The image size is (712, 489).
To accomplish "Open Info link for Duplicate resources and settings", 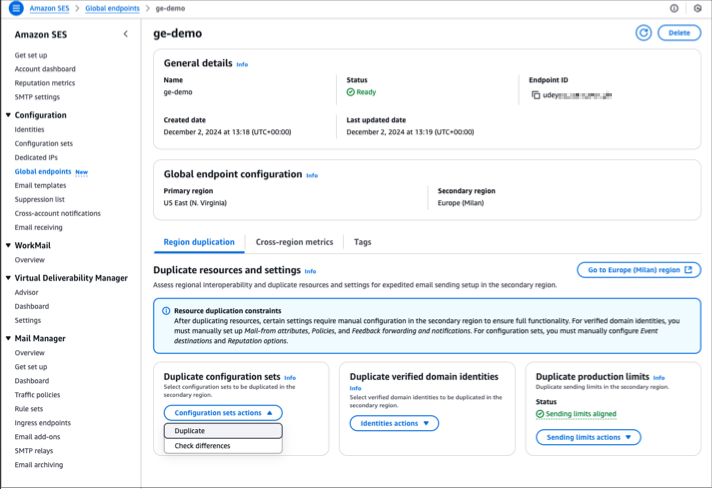I will coord(310,271).
